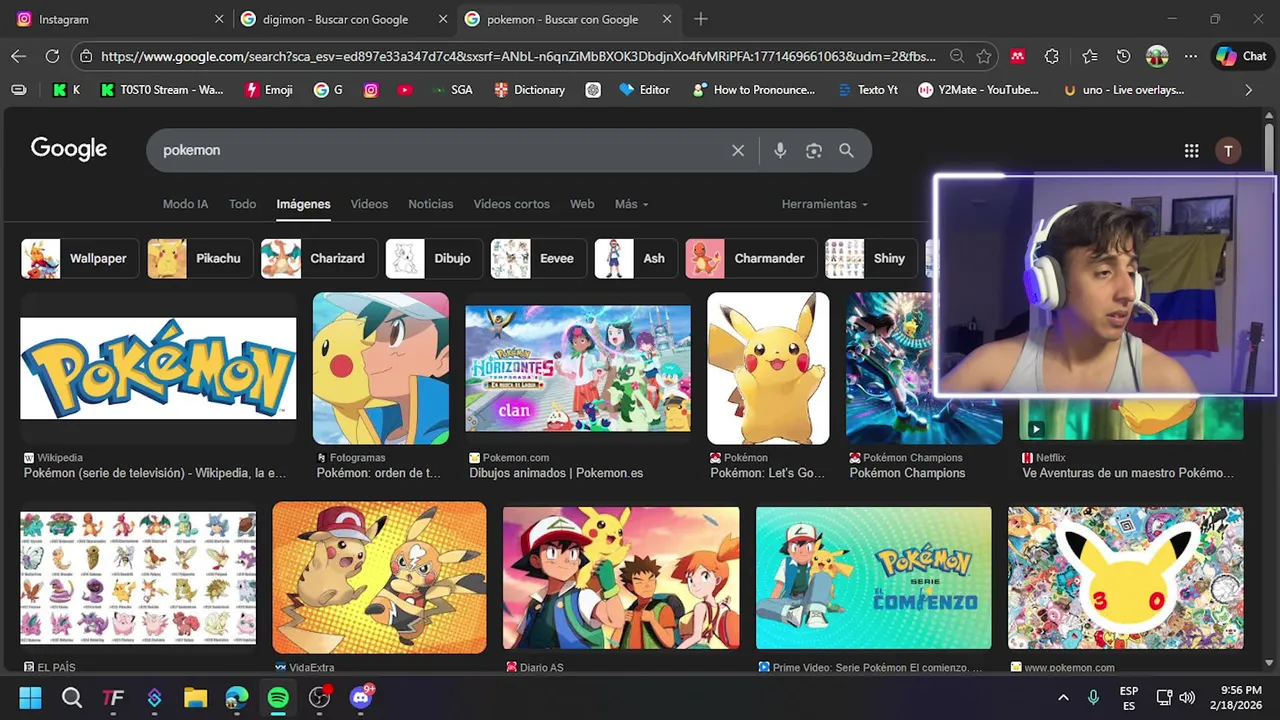Filter images by Ash chip
The height and width of the screenshot is (720, 1280).
pos(634,258)
